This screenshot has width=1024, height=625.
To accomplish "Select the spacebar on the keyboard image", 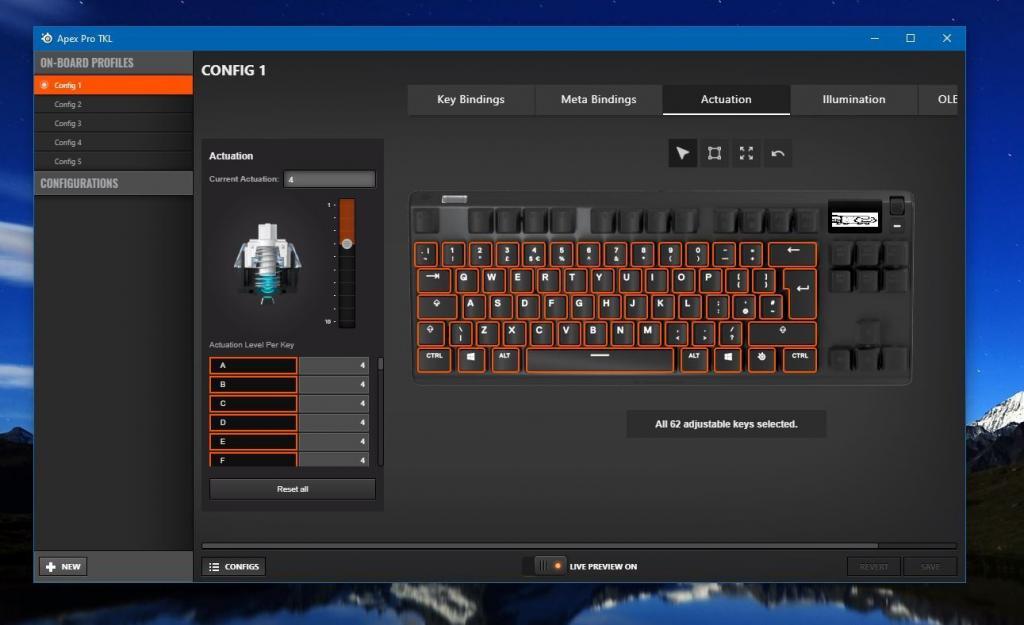I will (599, 359).
